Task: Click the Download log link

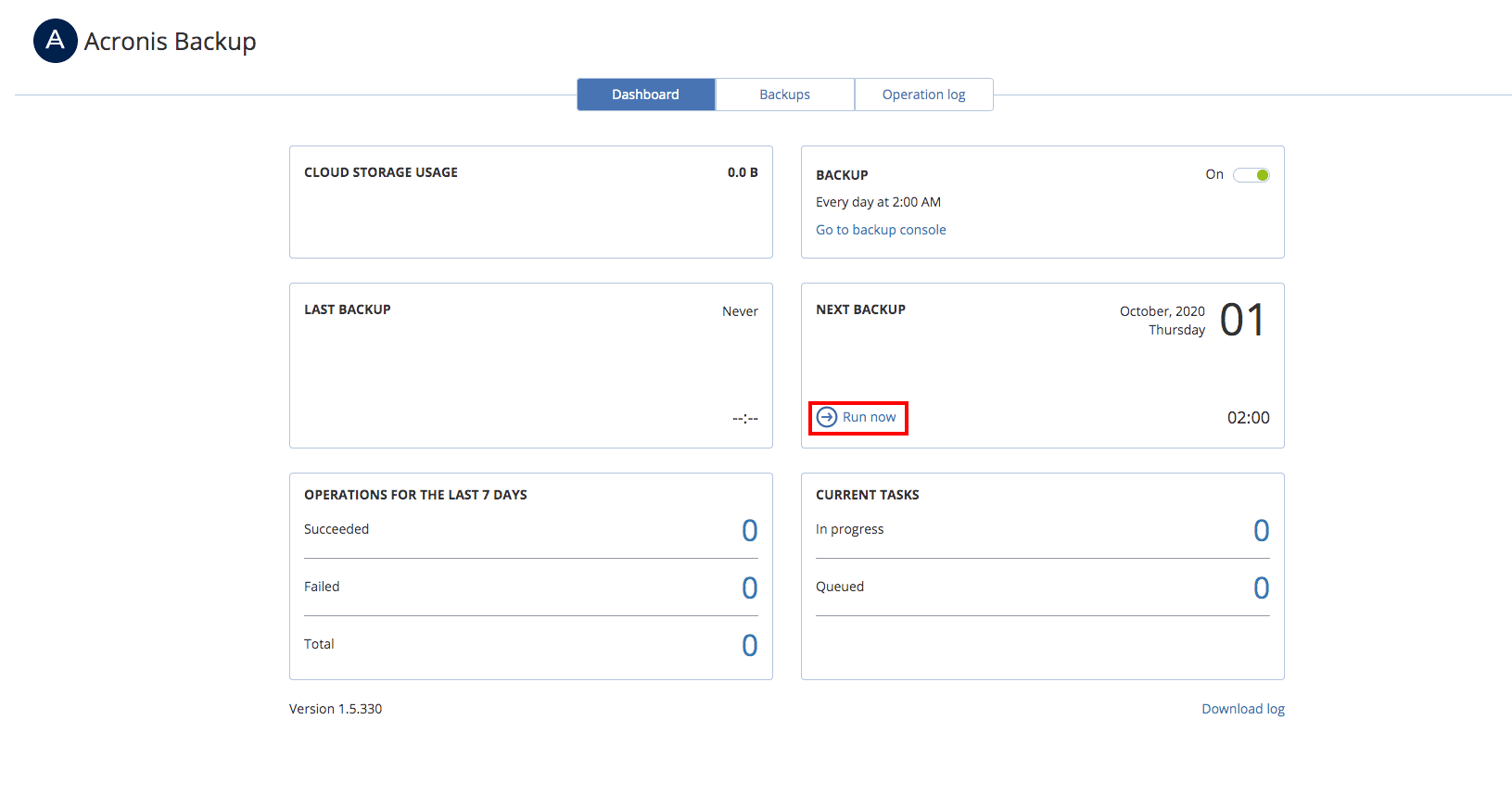Action: pos(1243,709)
